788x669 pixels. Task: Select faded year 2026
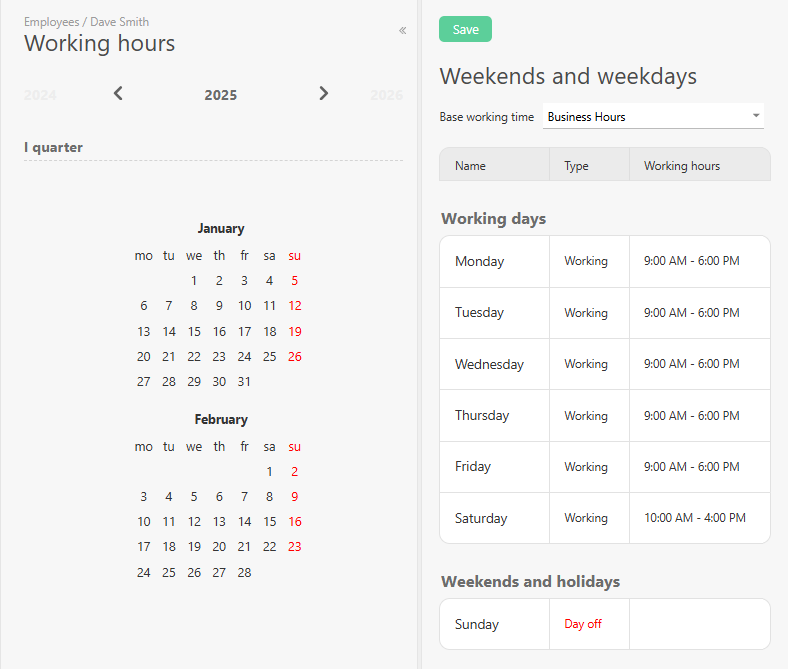click(386, 95)
